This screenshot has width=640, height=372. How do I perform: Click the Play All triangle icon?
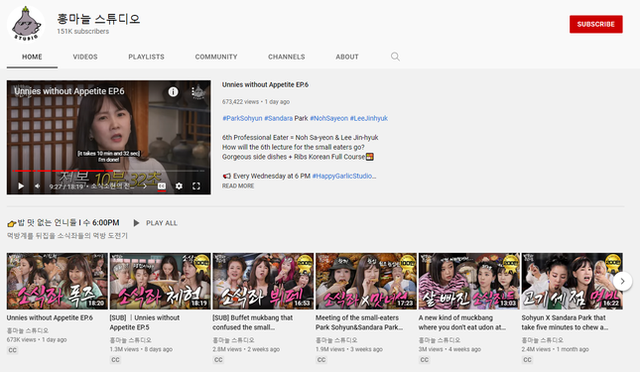tap(136, 223)
